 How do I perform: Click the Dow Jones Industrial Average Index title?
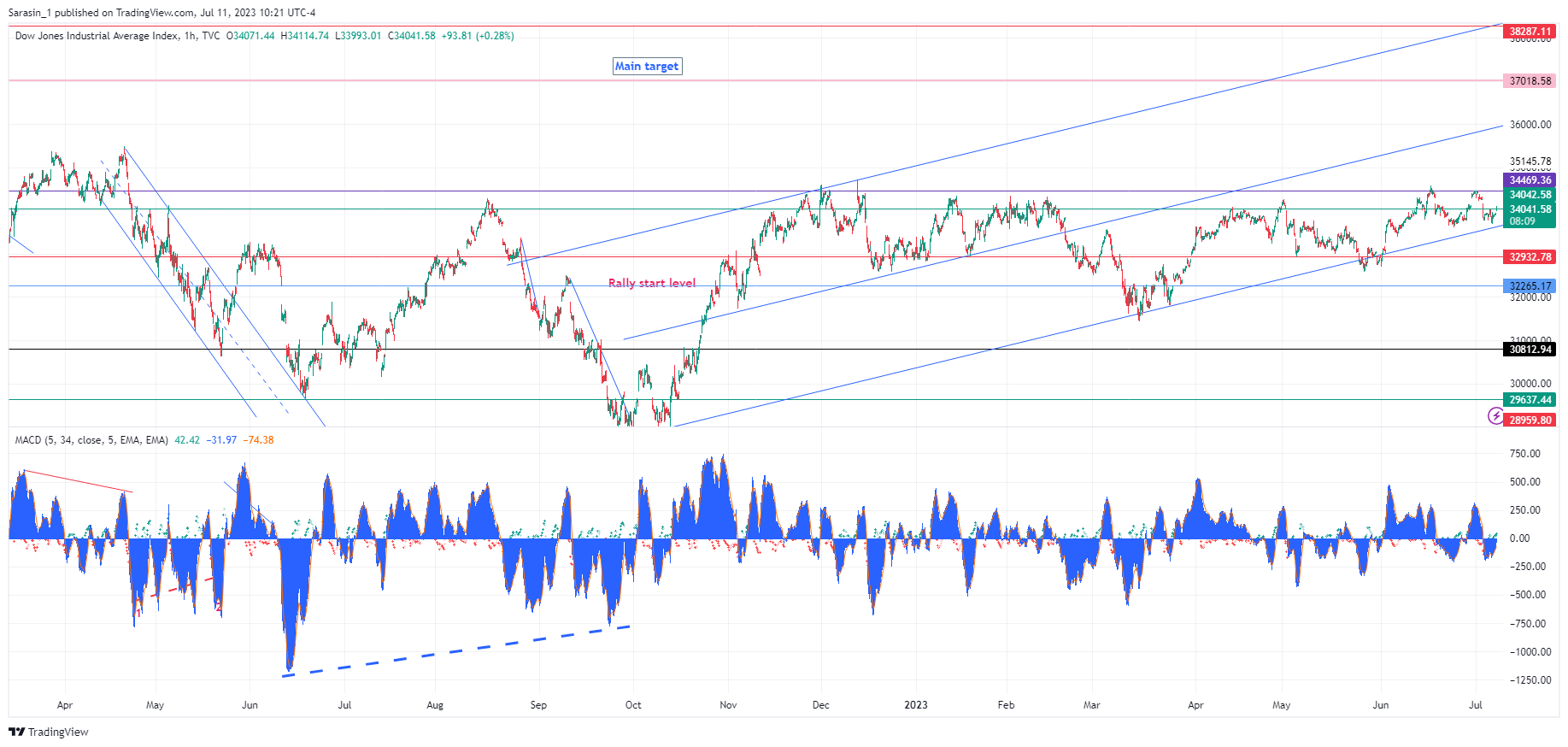point(97,36)
